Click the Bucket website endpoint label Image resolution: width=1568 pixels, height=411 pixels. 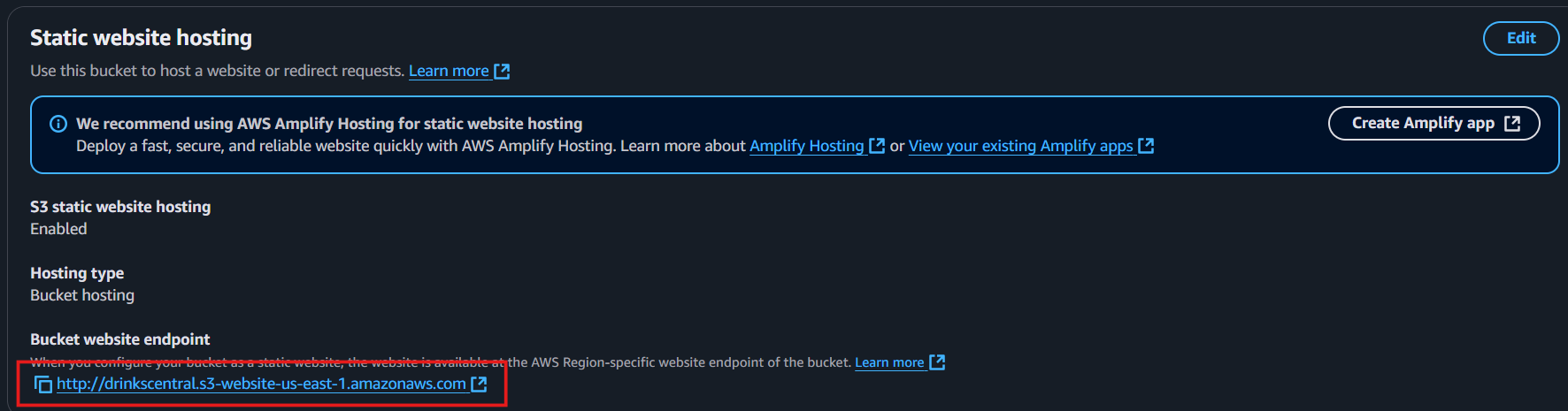[x=120, y=339]
